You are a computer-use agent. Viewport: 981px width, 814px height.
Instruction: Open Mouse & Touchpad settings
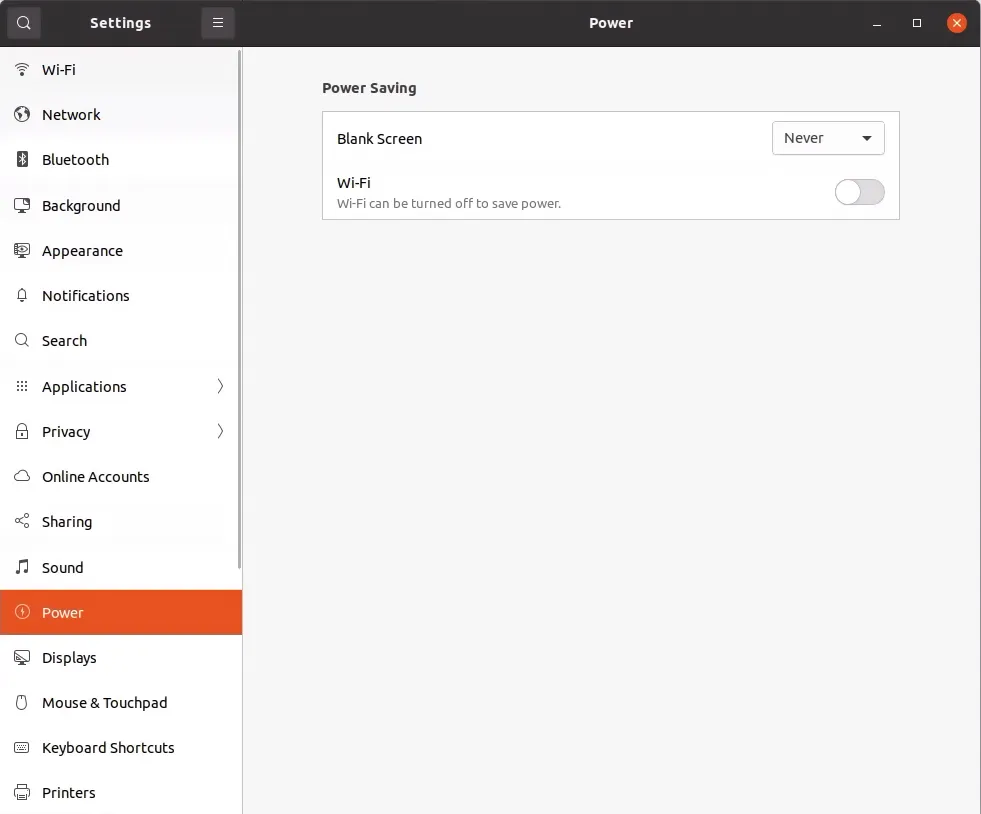(x=121, y=703)
